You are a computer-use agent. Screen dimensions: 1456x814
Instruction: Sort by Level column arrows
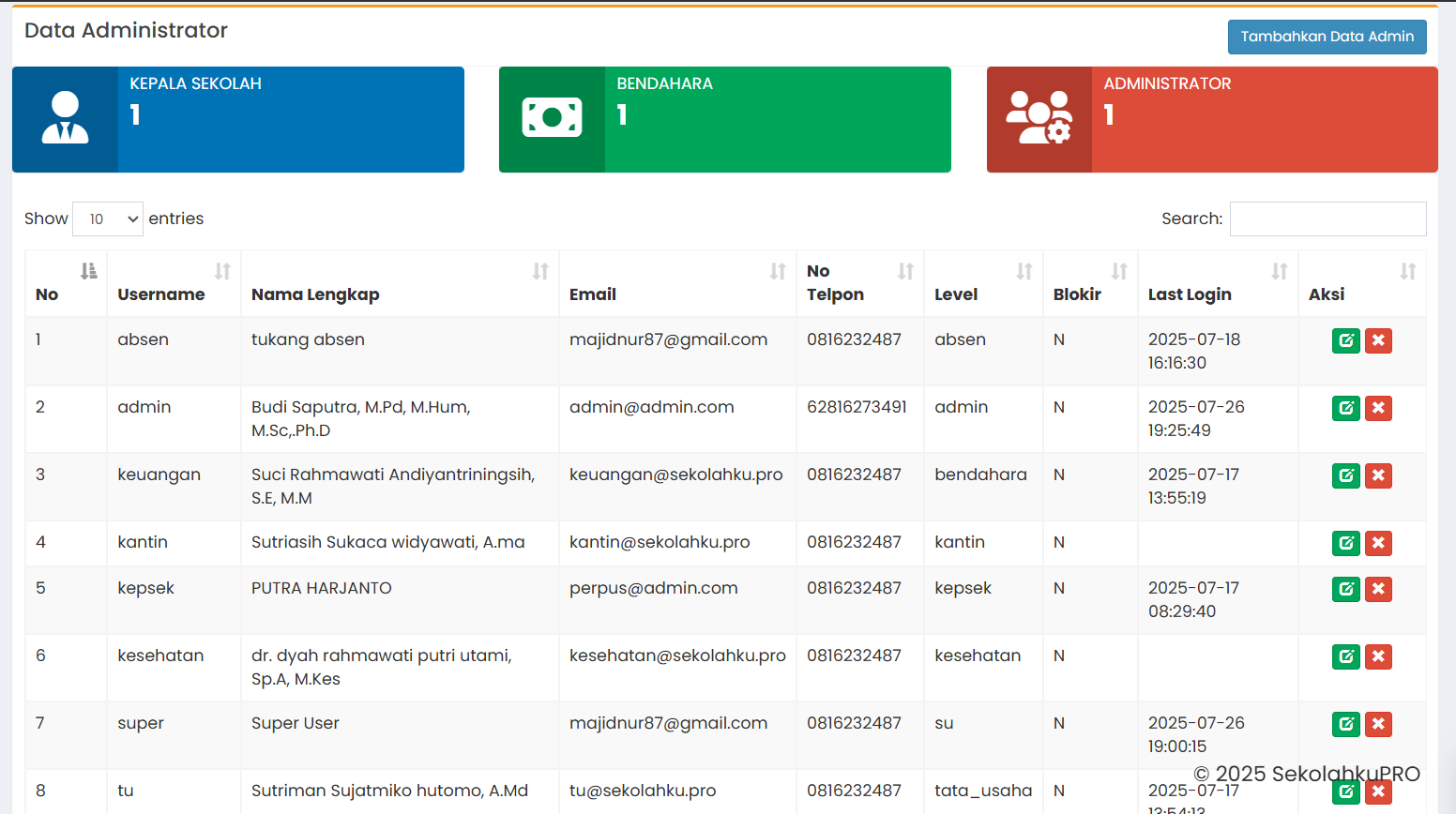pos(1024,271)
